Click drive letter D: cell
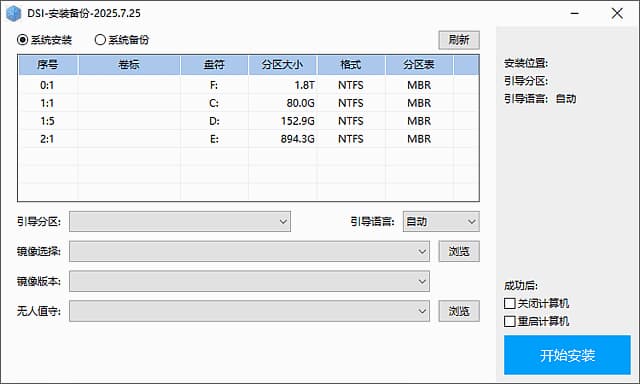 pos(214,121)
